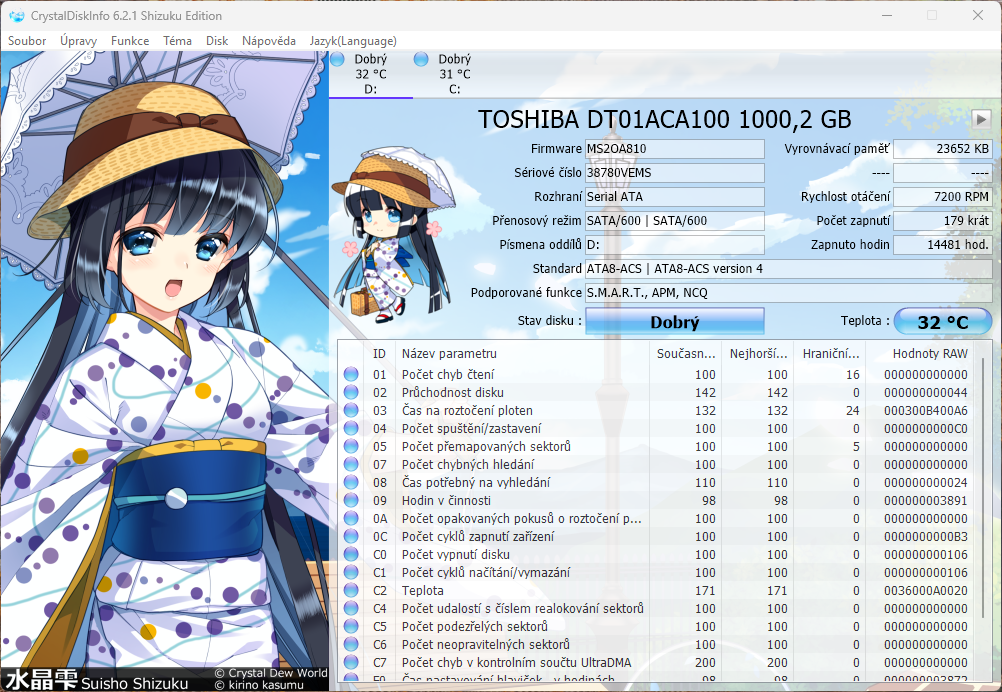Click status icon for Počet cyklů zapnutí zařízení
Image resolution: width=1002 pixels, height=692 pixels.
tap(351, 536)
